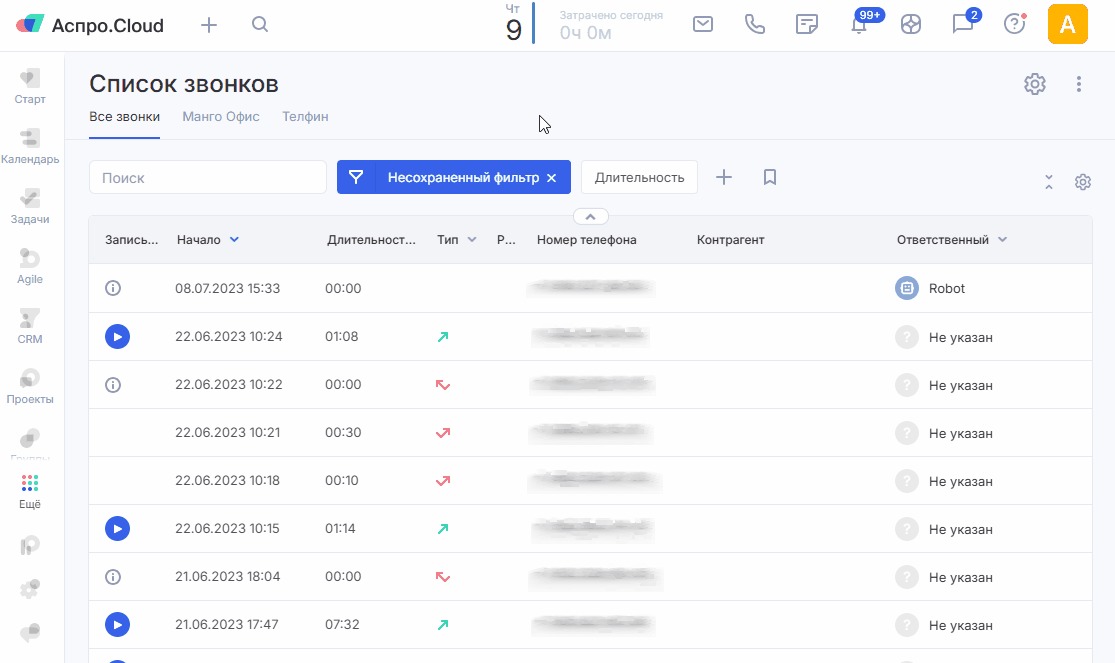Viewport: 1115px width, 663px height.
Task: Toggle row density collapse arrows icon
Action: point(1049,182)
